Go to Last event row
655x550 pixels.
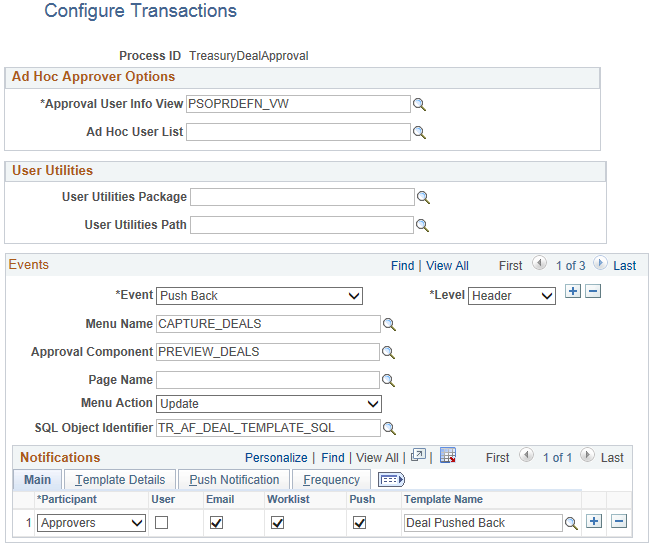pos(625,266)
